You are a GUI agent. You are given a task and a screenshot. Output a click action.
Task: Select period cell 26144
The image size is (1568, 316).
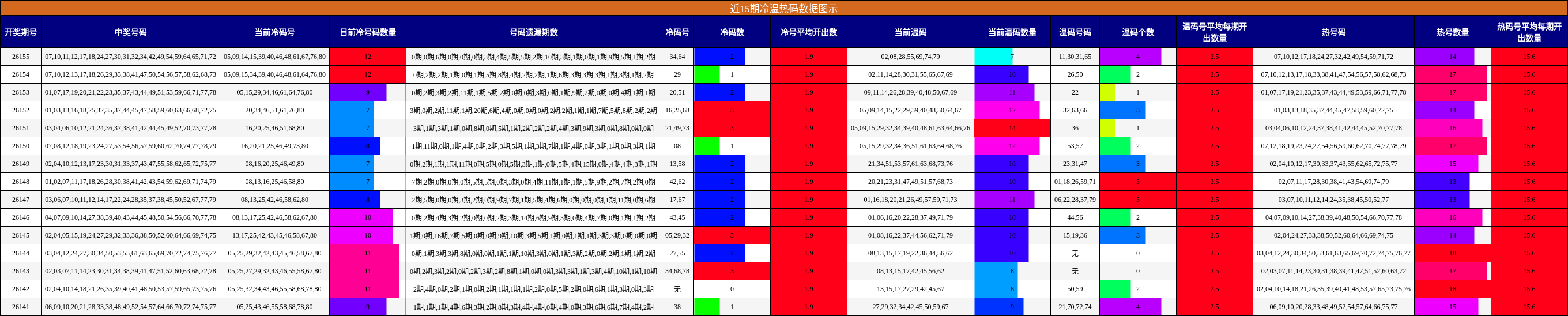21,253
